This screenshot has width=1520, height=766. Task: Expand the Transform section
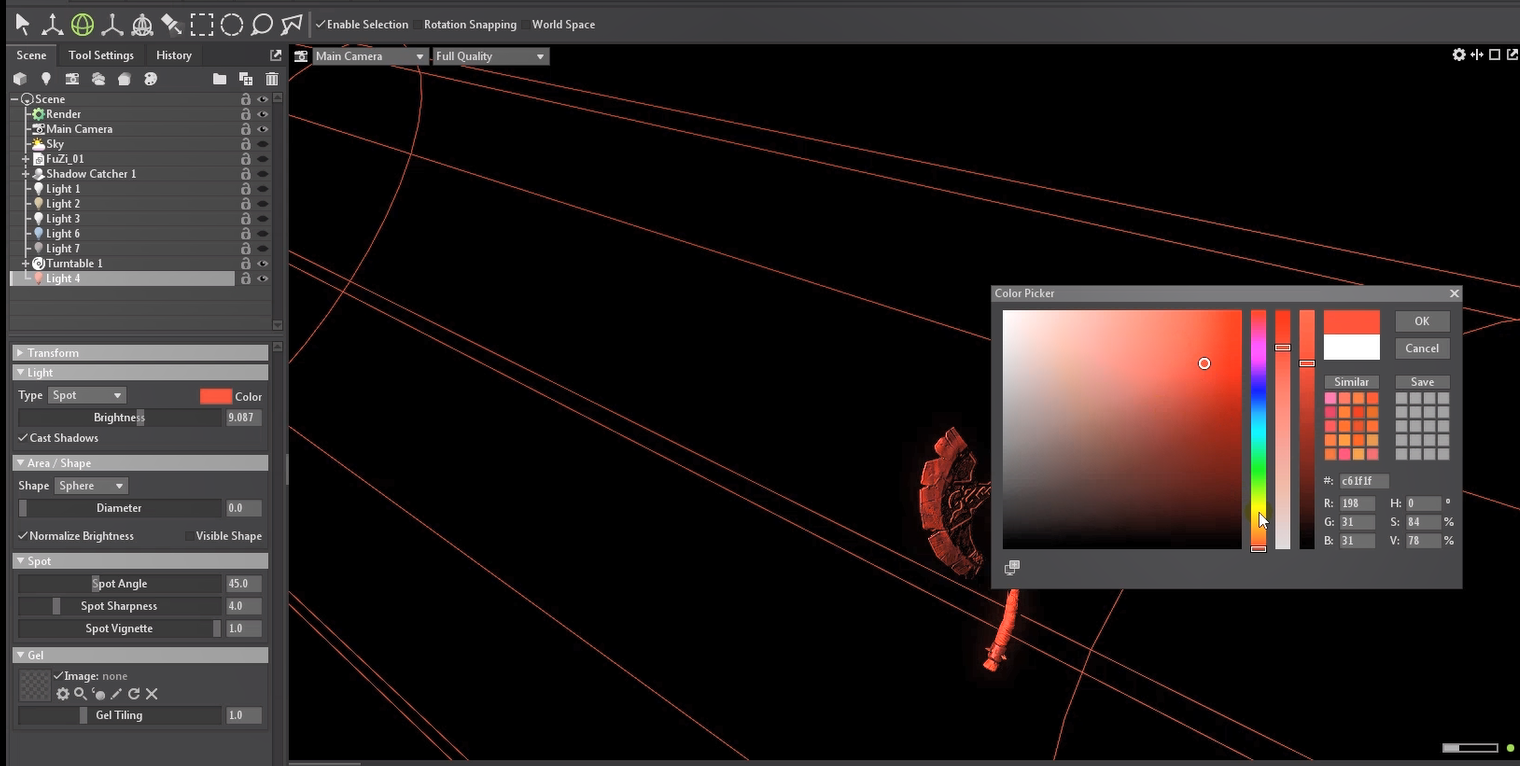(x=53, y=353)
